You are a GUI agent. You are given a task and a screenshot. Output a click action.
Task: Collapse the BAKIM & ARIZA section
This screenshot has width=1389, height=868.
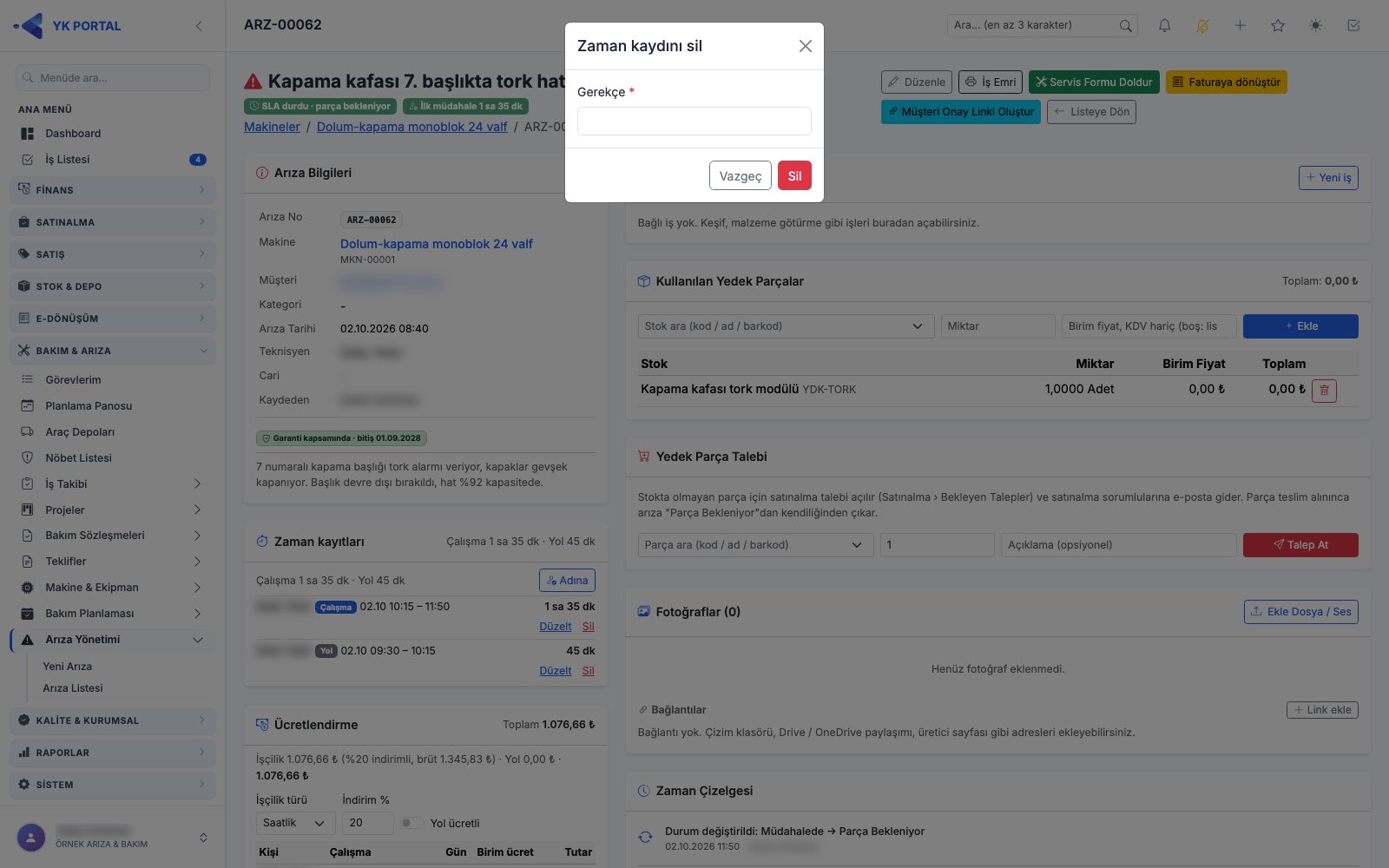pyautogui.click(x=113, y=351)
